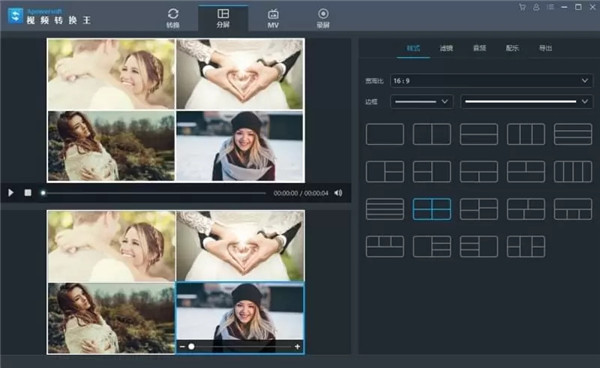Select the four horizontal rows layout
The width and height of the screenshot is (600, 368).
pos(385,209)
